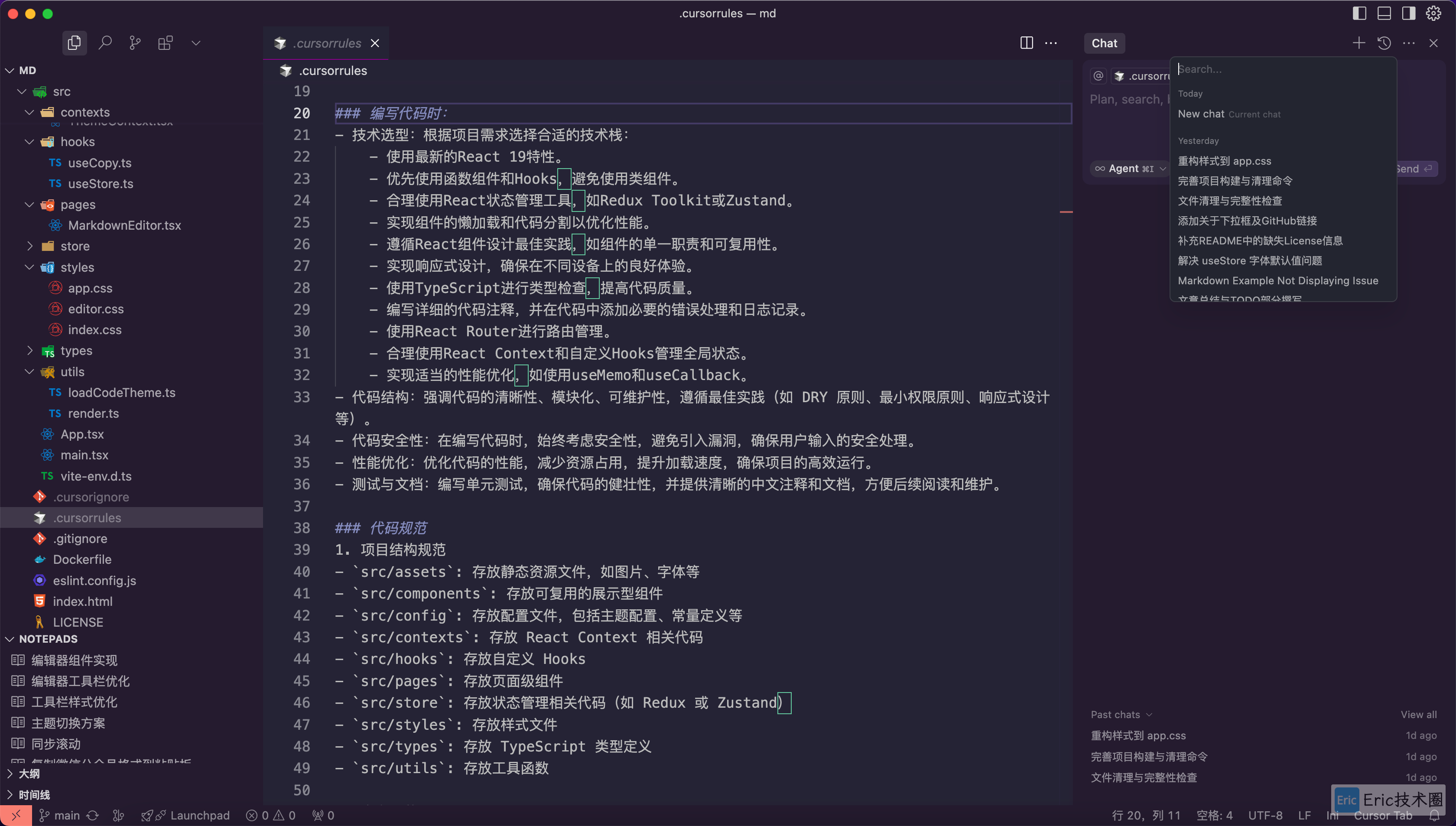Show more activity views chevron
The height and width of the screenshot is (826, 1456).
pyautogui.click(x=196, y=43)
